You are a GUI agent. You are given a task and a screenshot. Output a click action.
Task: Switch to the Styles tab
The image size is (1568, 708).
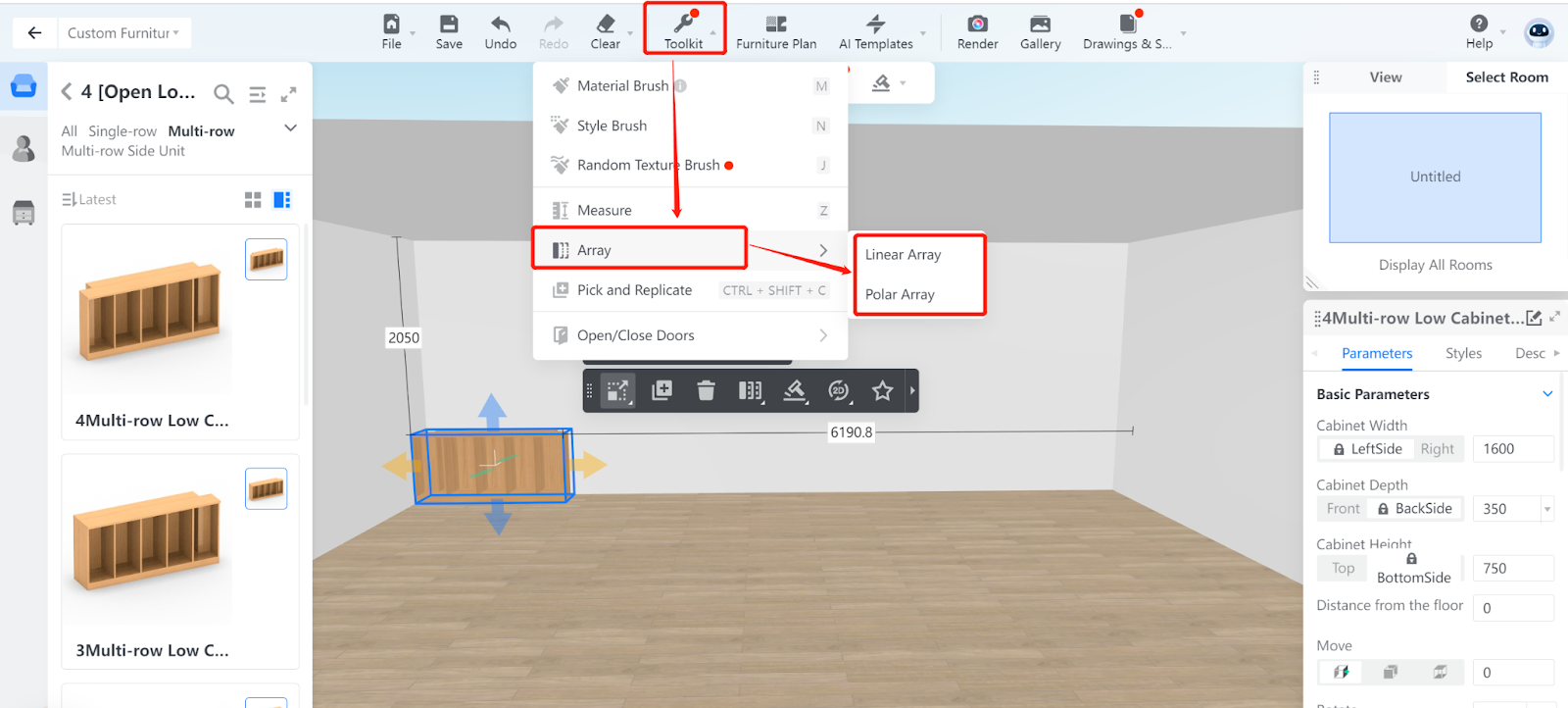[1463, 353]
